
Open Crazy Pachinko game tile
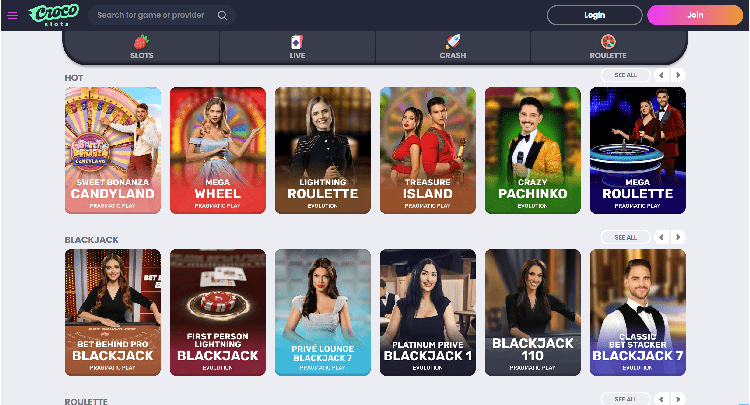533,150
